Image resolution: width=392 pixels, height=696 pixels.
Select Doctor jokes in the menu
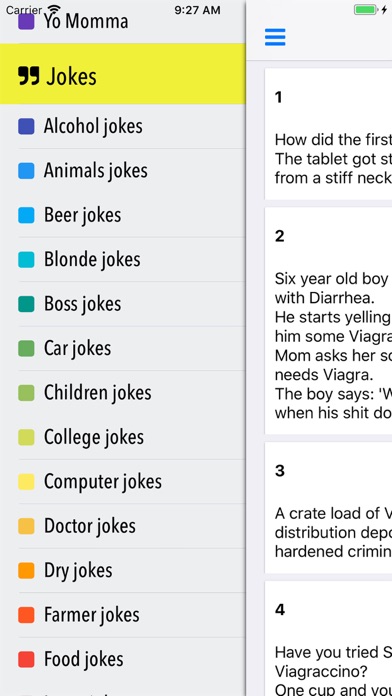(123, 526)
